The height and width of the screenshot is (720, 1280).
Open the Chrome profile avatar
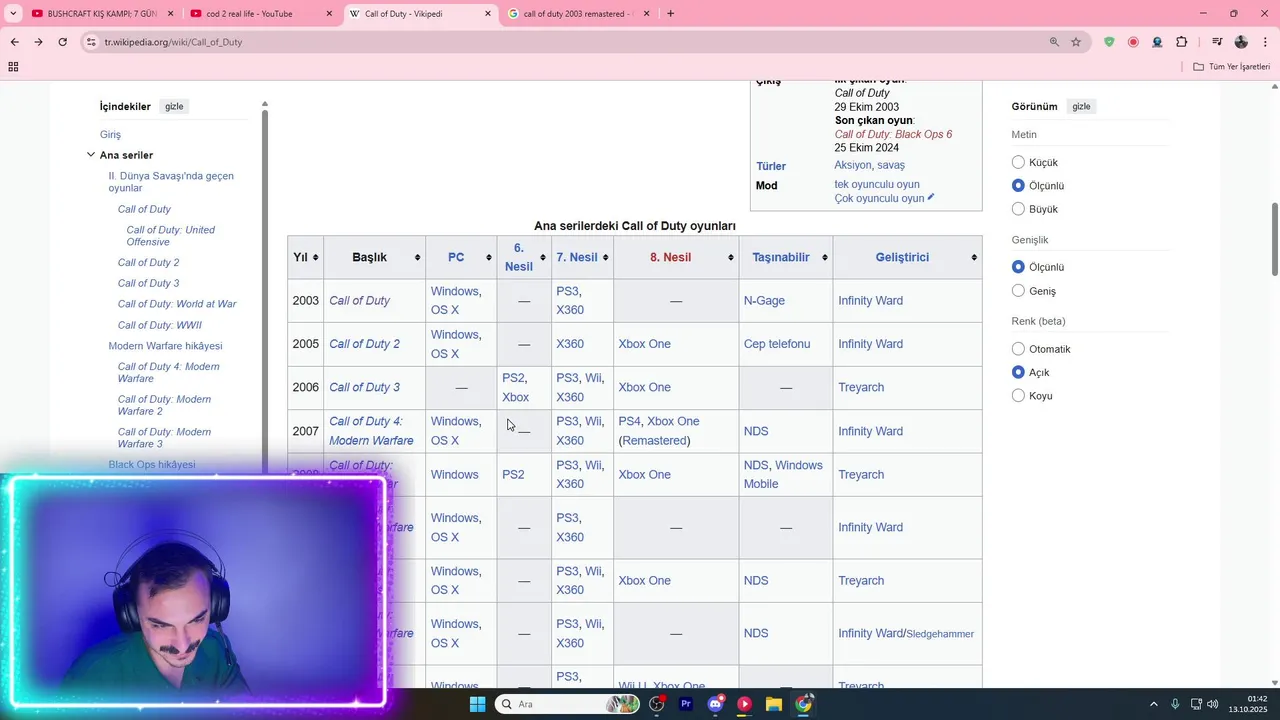point(1241,42)
